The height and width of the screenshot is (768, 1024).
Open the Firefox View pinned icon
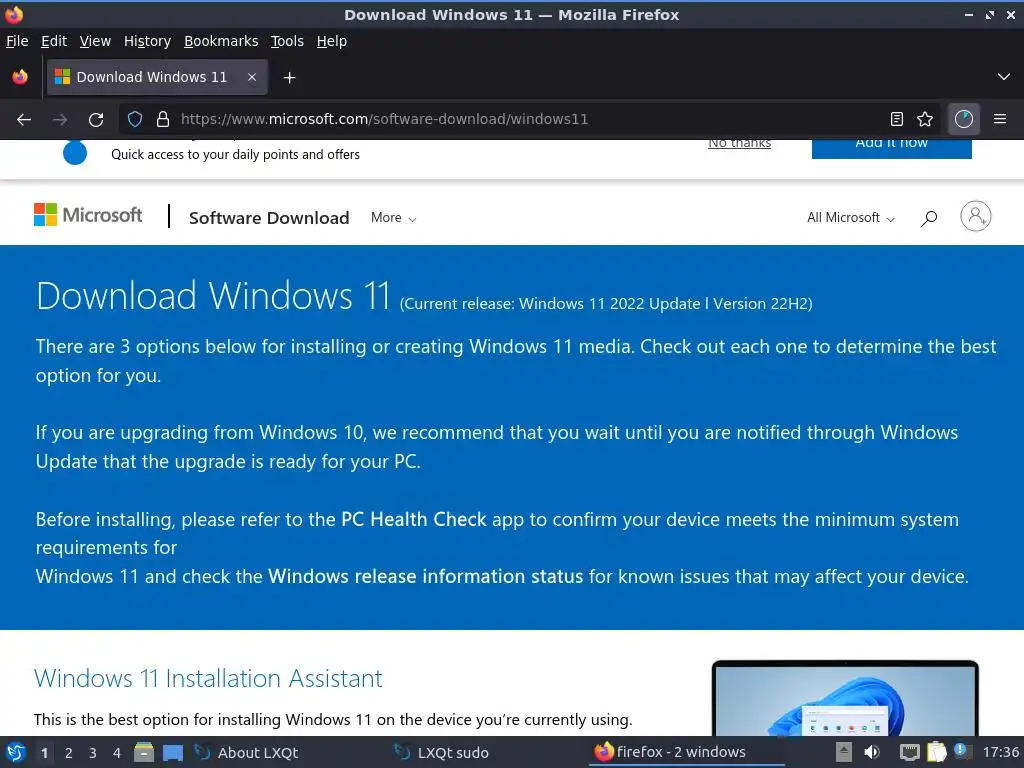20,77
